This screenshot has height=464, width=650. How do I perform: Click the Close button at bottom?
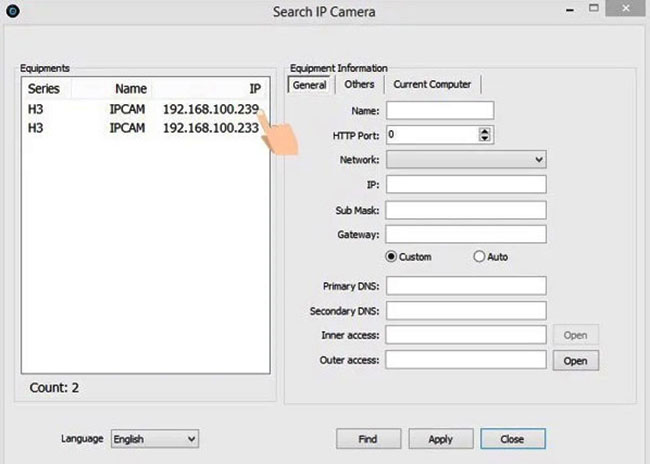[513, 439]
